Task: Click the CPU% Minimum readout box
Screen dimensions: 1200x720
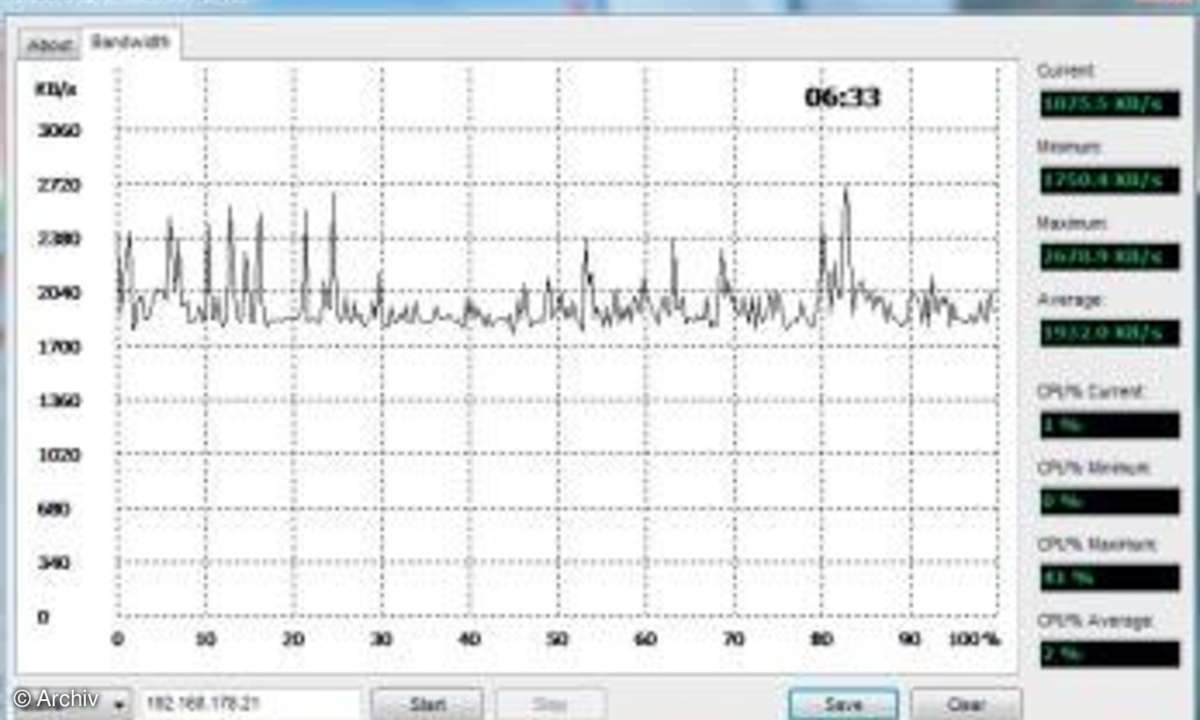Action: click(1109, 501)
